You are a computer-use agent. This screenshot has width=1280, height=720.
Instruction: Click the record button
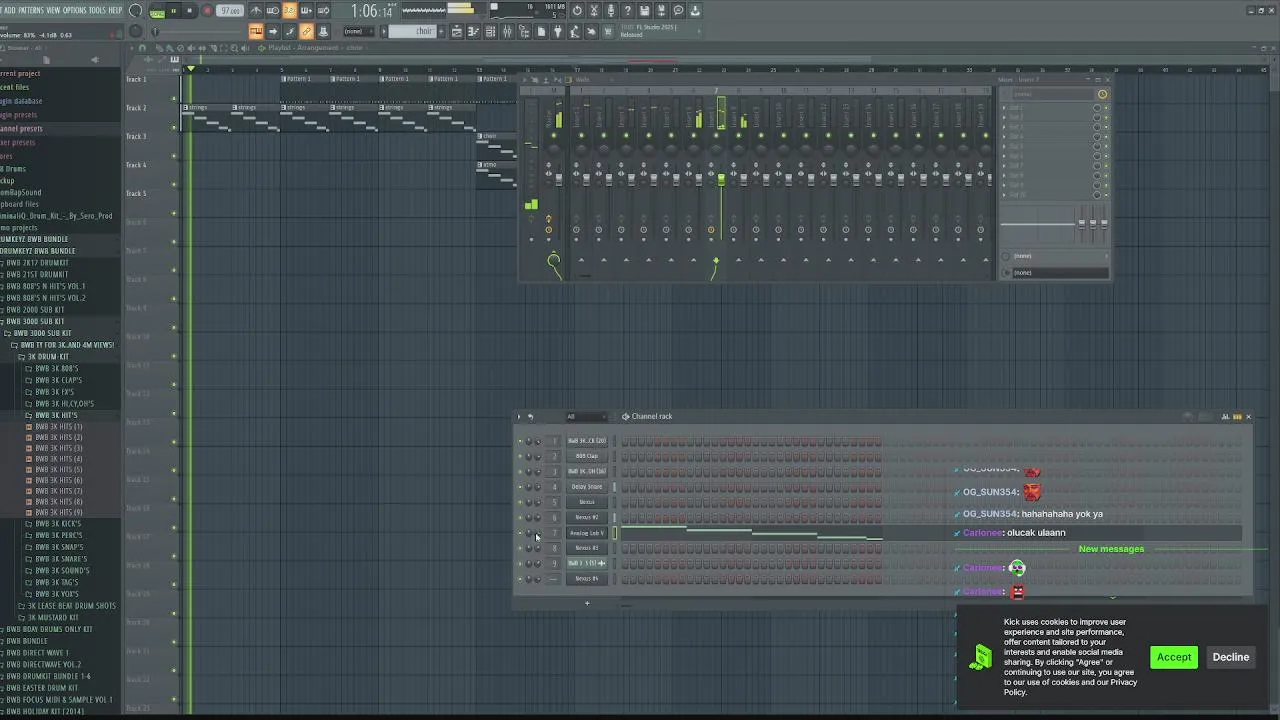(207, 11)
